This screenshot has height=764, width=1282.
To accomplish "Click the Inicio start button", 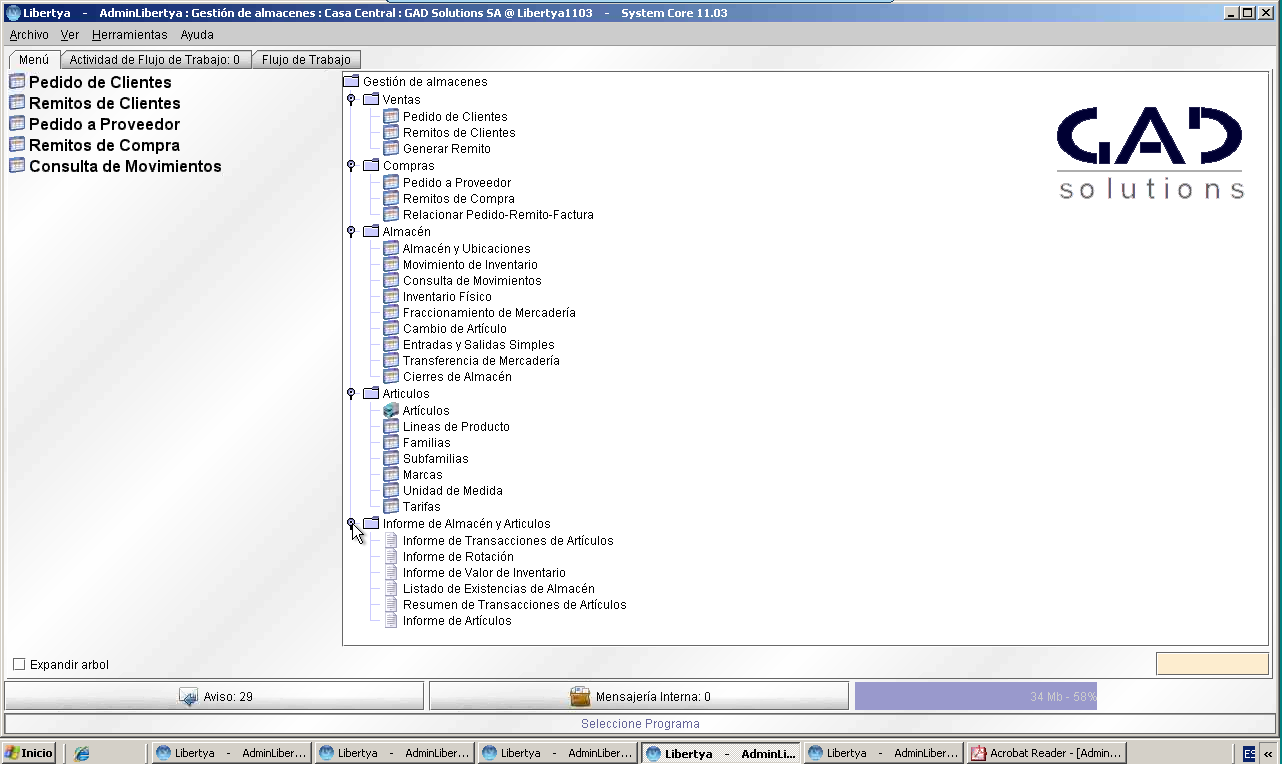I will click(x=28, y=753).
